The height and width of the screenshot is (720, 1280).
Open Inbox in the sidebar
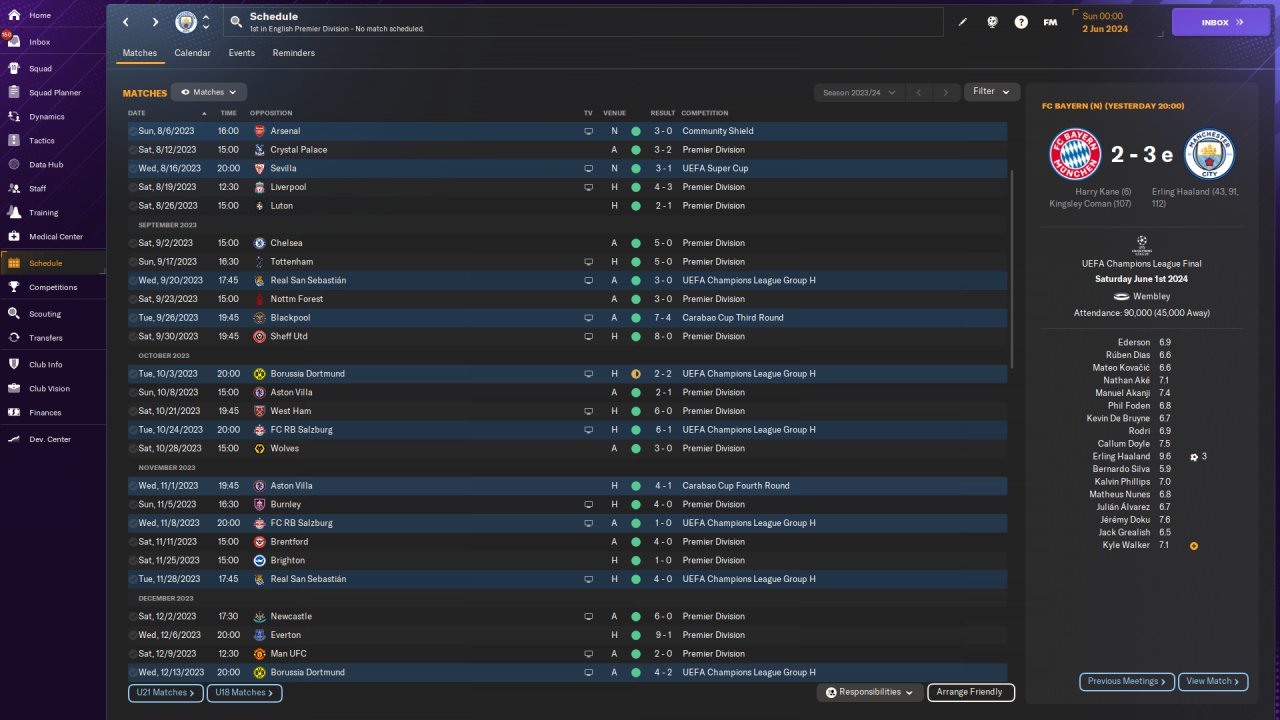click(52, 42)
